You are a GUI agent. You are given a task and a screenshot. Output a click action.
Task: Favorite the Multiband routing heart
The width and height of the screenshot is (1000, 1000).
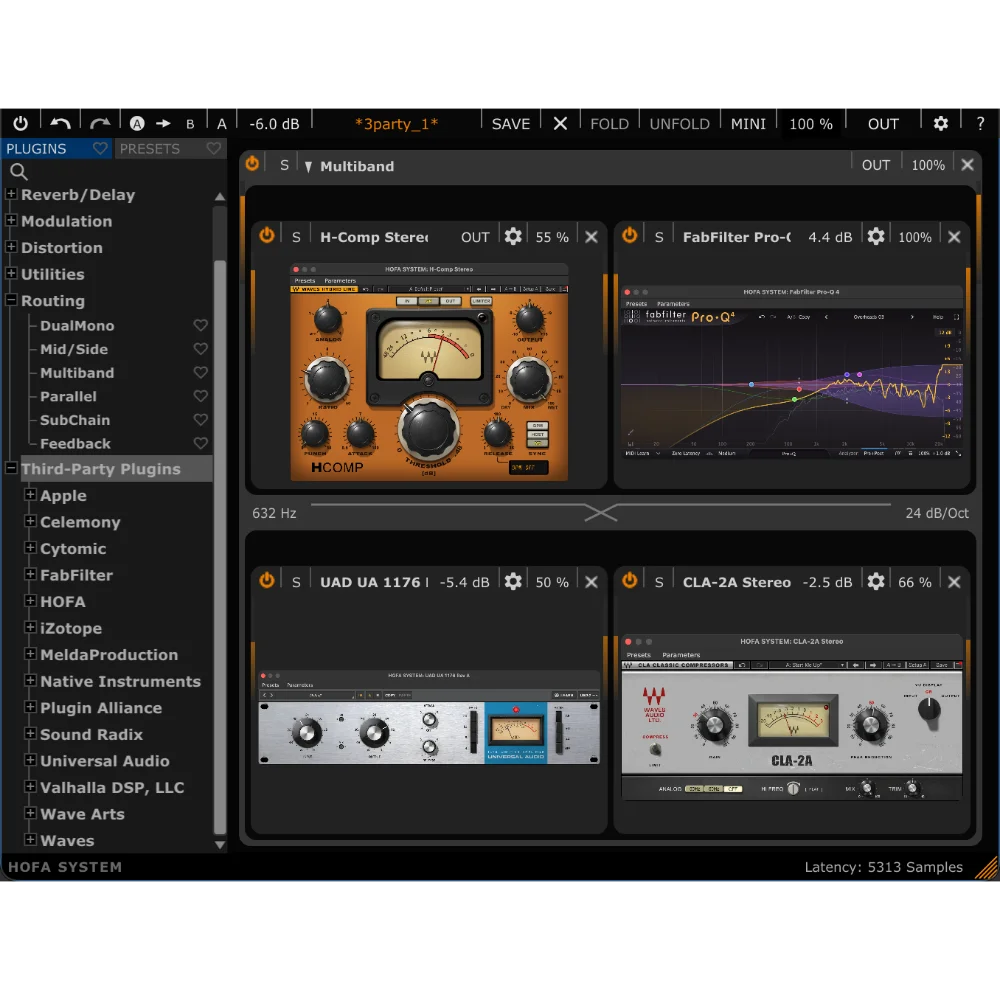[200, 372]
